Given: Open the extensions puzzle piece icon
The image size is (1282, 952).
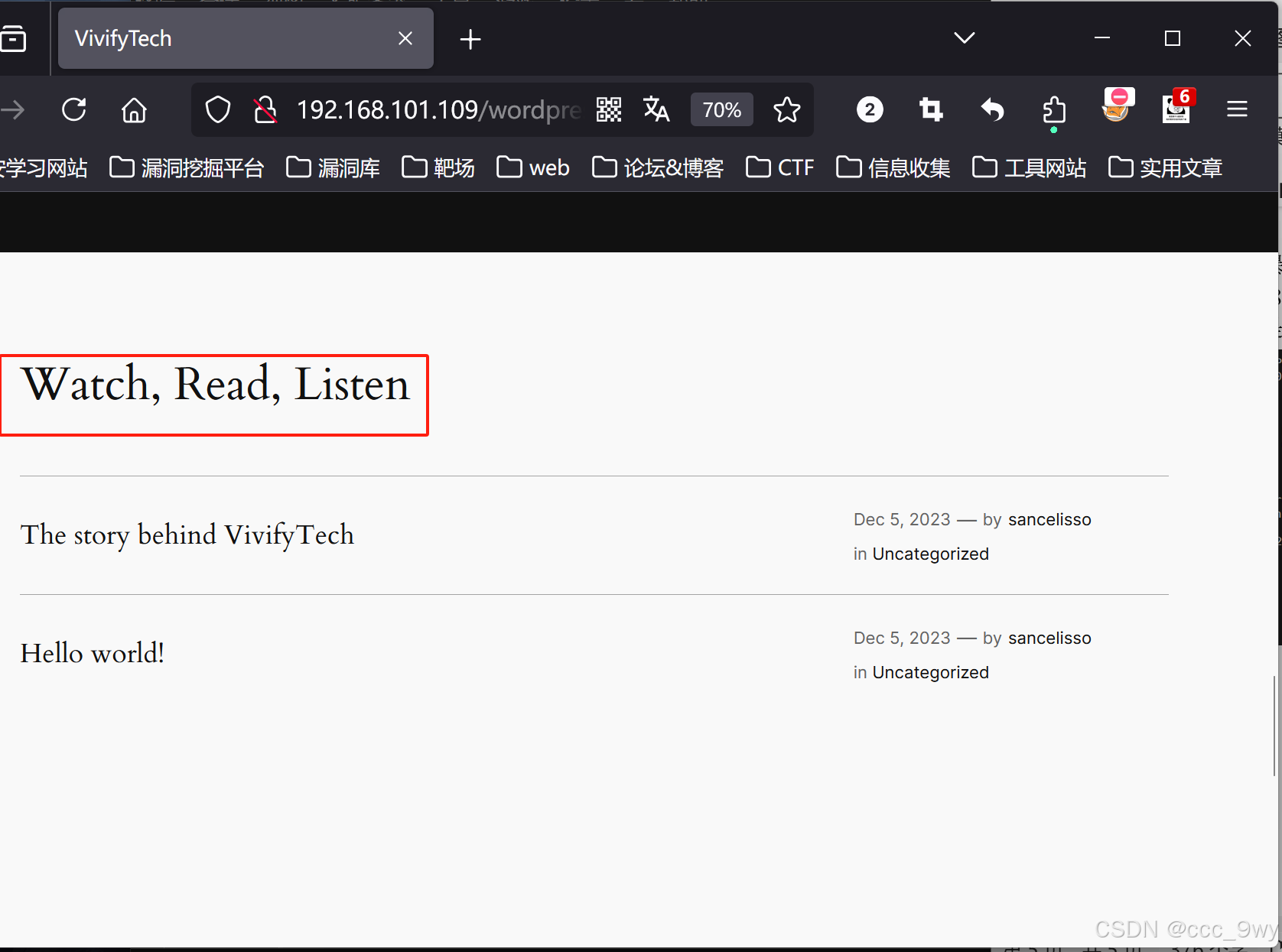Looking at the screenshot, I should tap(1053, 109).
